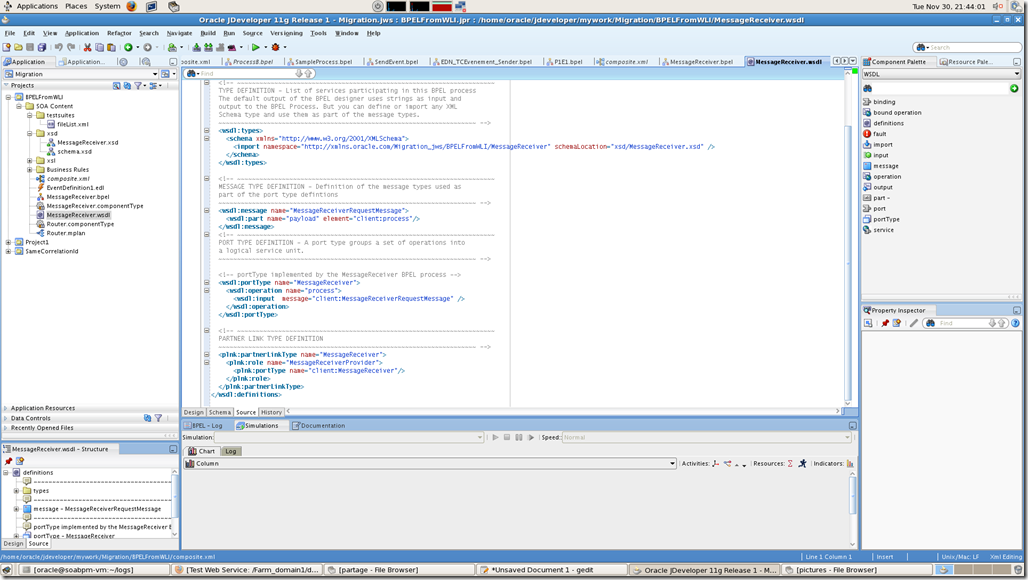Open the Refactor menu
The width and height of the screenshot is (1028, 580).
point(119,33)
